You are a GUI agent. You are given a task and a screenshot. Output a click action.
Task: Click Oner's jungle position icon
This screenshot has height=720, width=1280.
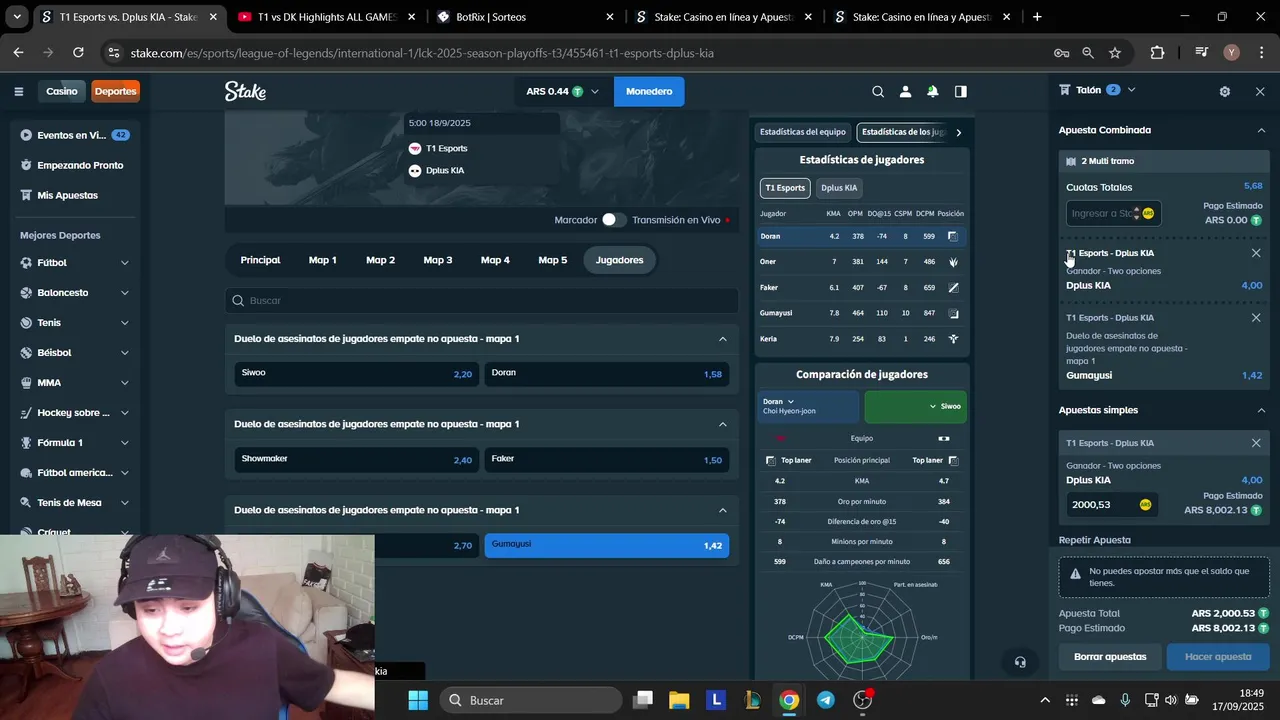pos(953,262)
